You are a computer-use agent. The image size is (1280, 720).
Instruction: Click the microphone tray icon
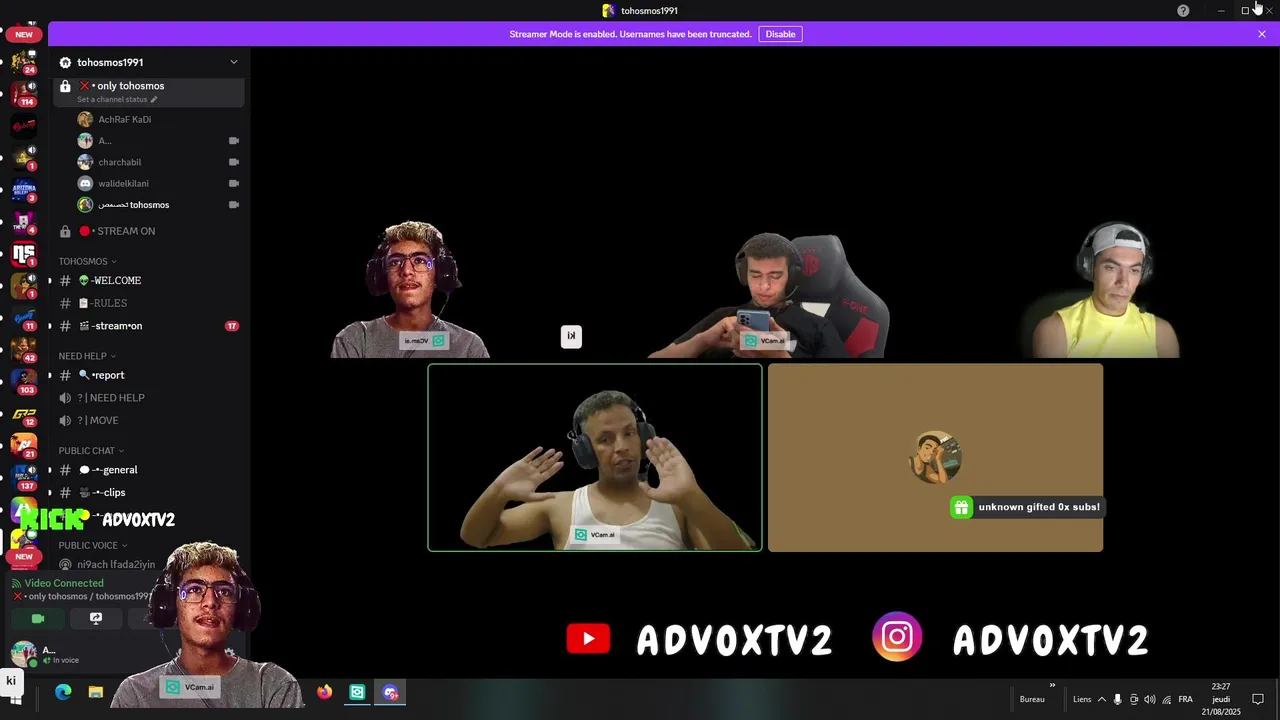[x=1118, y=699]
